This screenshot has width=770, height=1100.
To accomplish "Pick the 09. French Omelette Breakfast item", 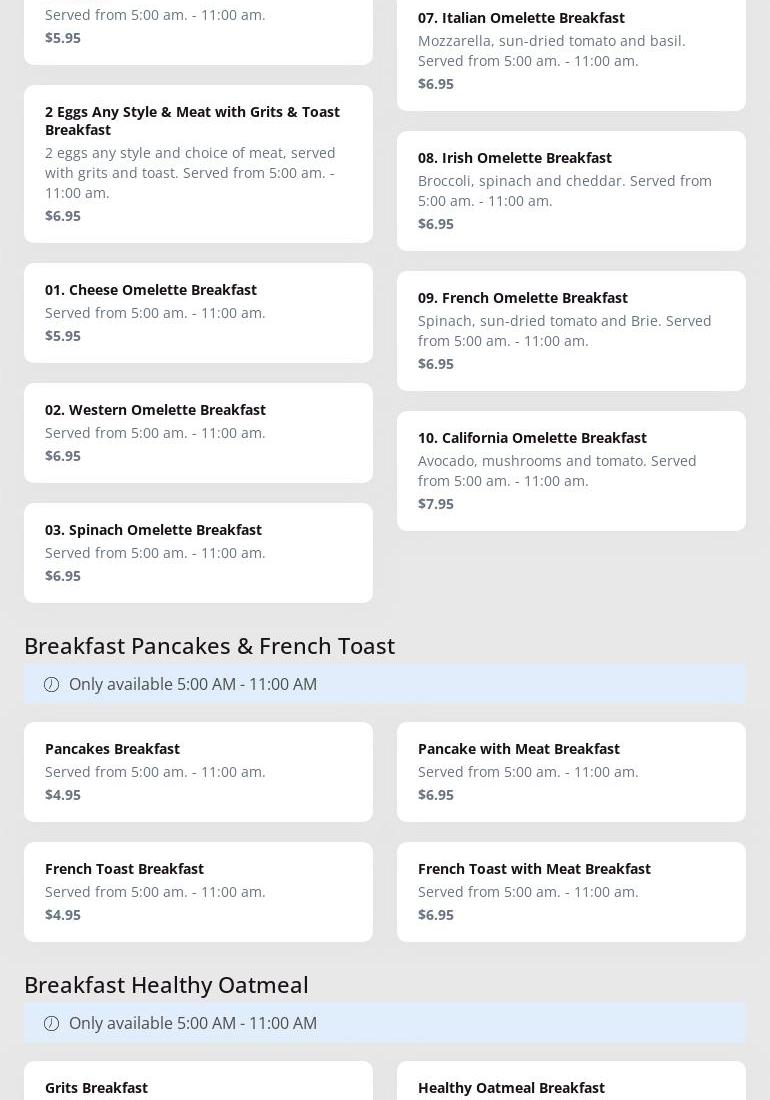I will 571,330.
